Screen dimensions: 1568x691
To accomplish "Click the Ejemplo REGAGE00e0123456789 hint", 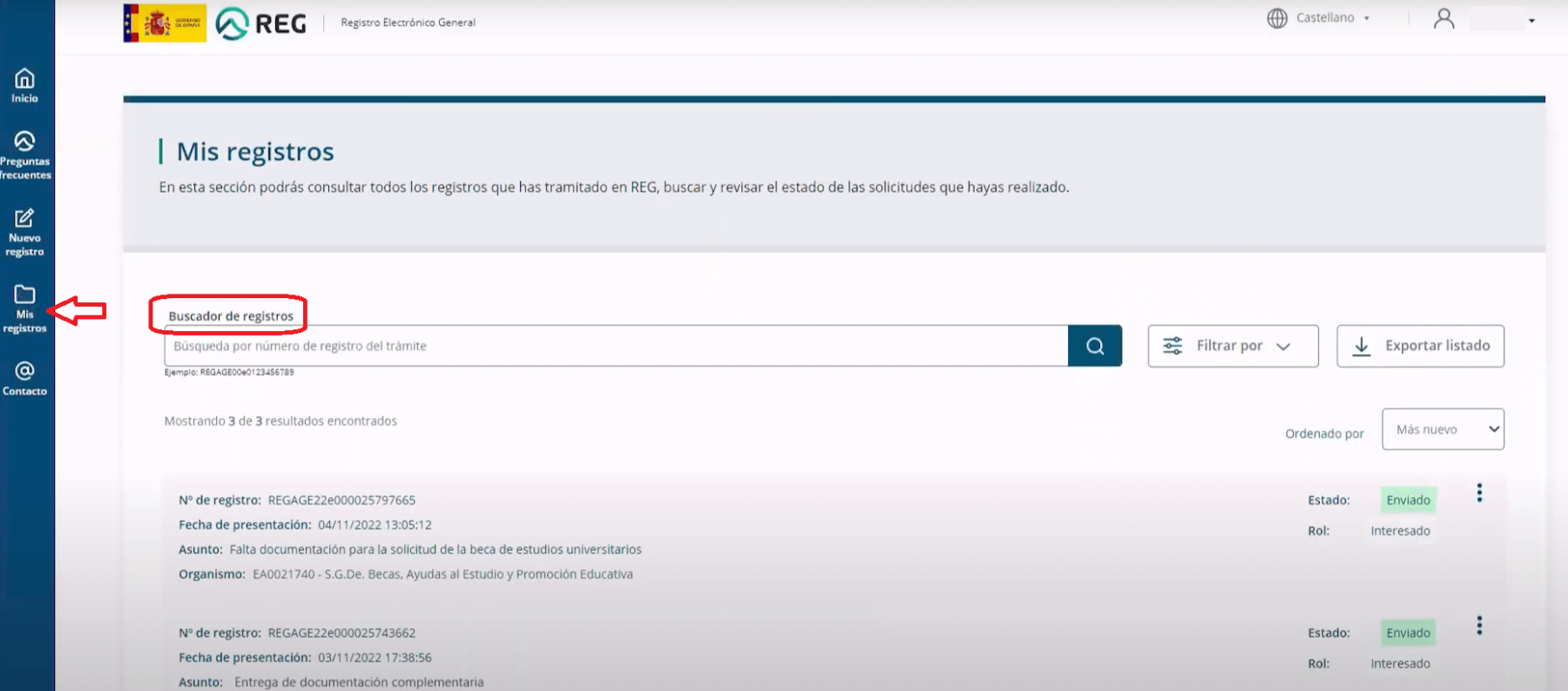I will tap(229, 372).
